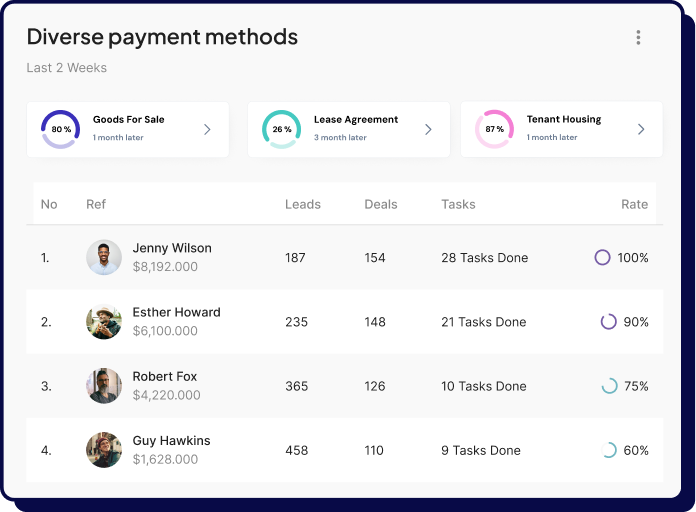Click Robert Fox's 75% rate circle
696x512 pixels.
pyautogui.click(x=608, y=386)
